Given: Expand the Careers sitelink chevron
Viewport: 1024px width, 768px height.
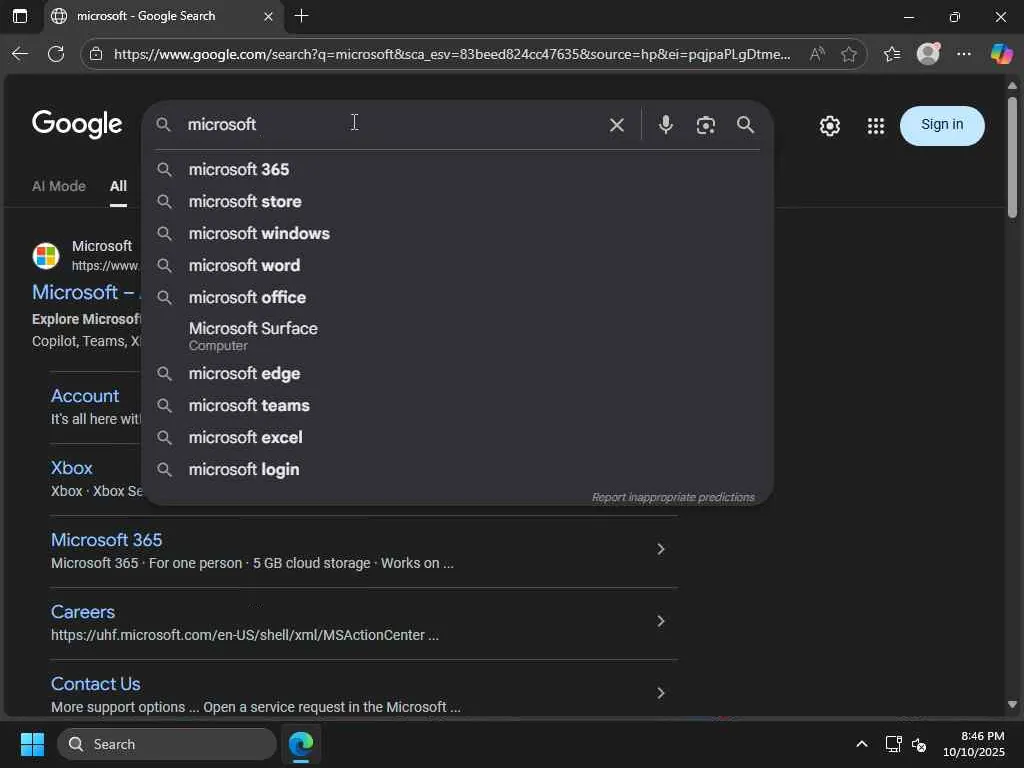Looking at the screenshot, I should [660, 620].
